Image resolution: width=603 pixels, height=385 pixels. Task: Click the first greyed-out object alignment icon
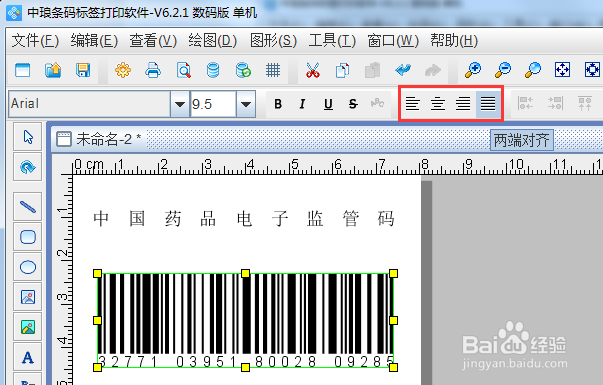click(525, 103)
